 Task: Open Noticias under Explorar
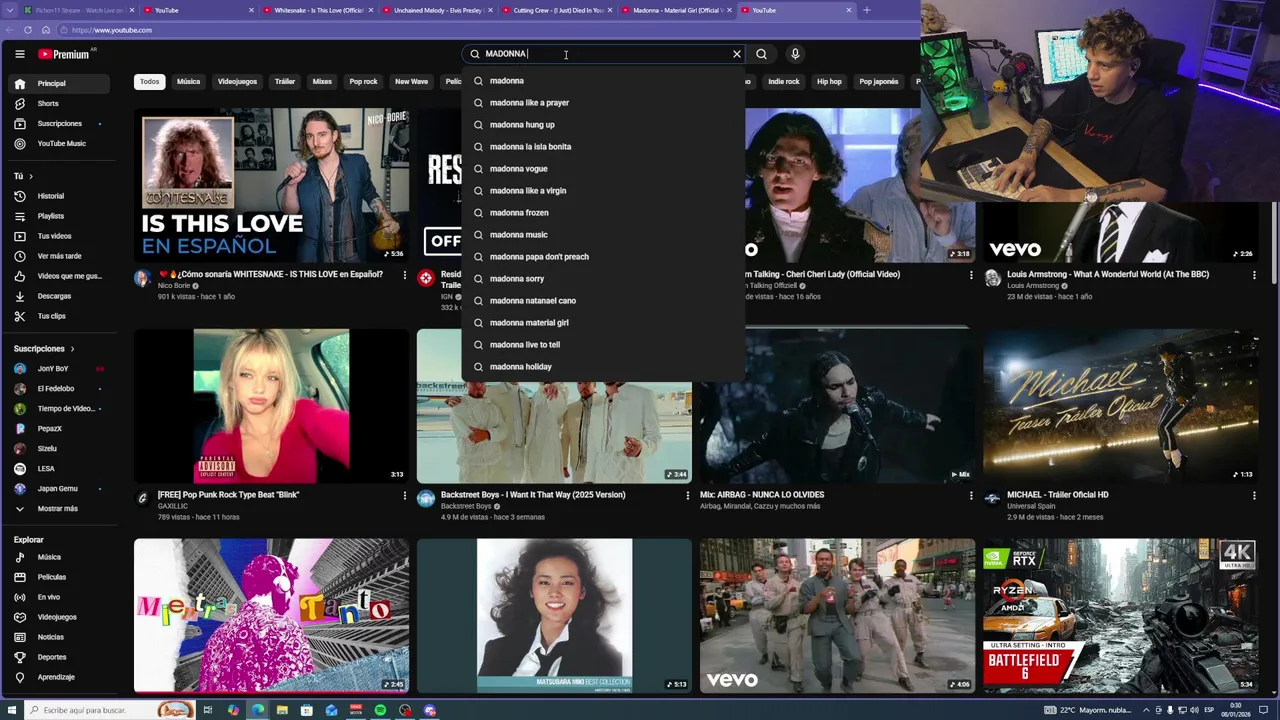[60, 637]
